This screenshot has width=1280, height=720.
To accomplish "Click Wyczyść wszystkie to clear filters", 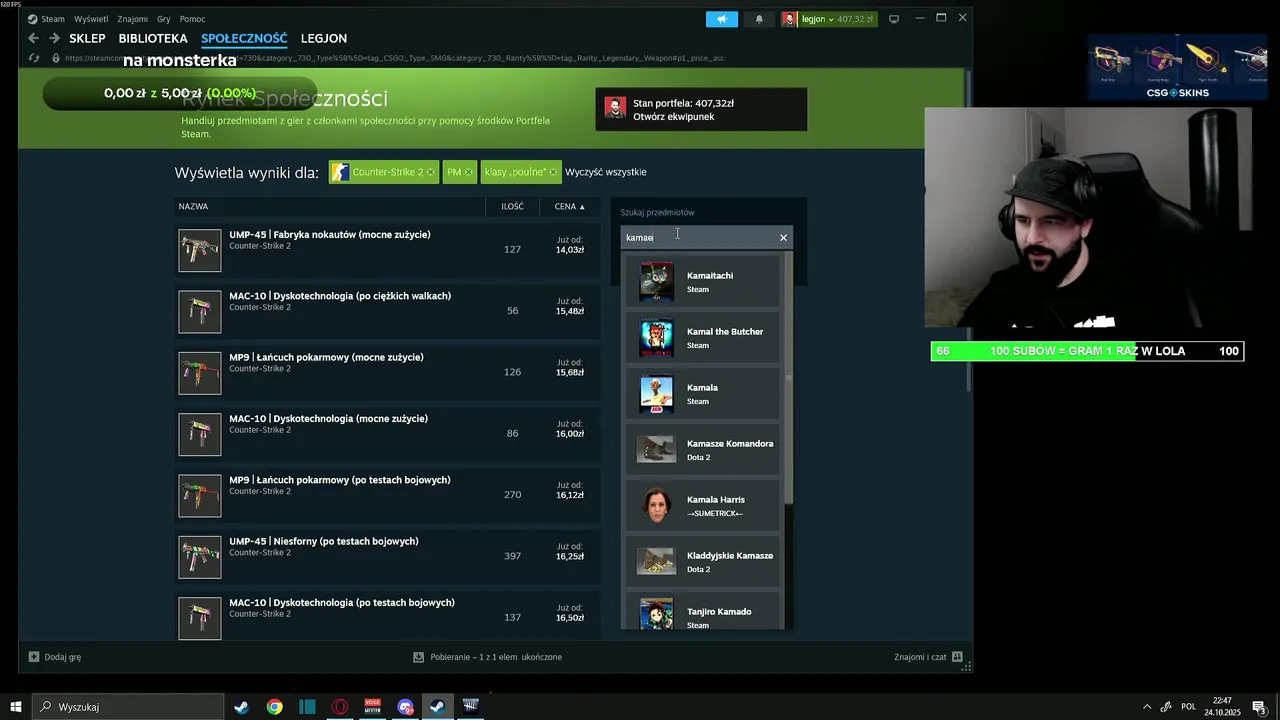I will [x=606, y=172].
